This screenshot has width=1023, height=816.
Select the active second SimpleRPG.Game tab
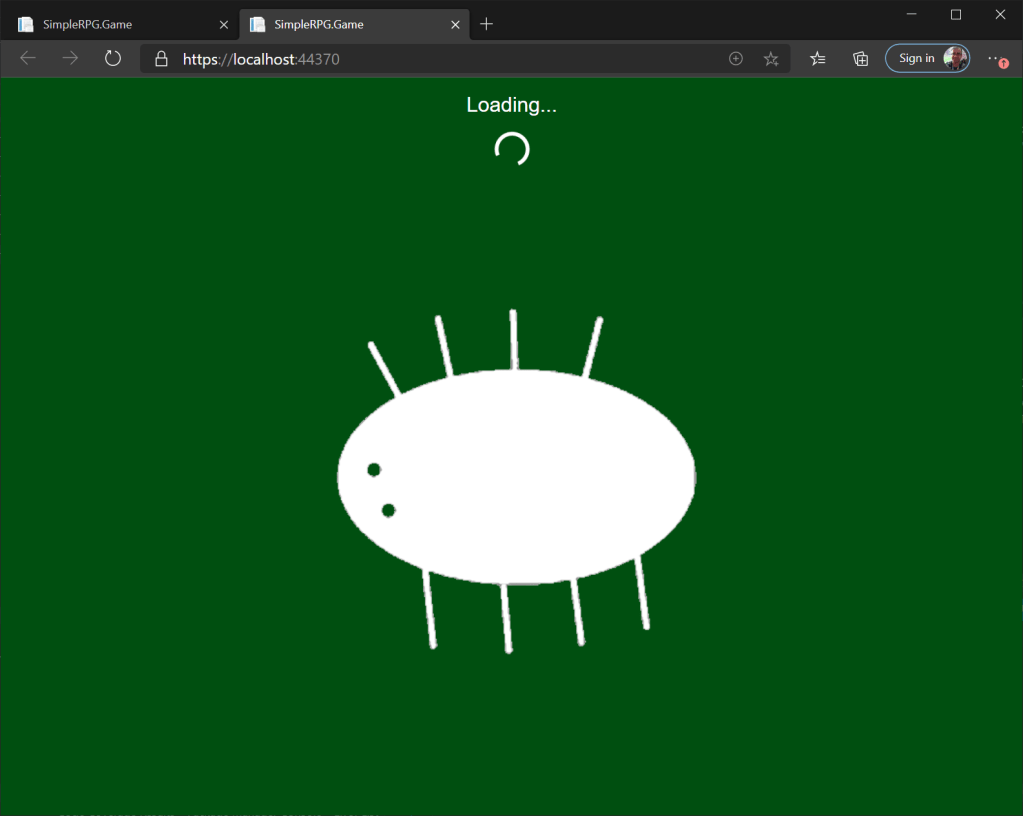(340, 24)
